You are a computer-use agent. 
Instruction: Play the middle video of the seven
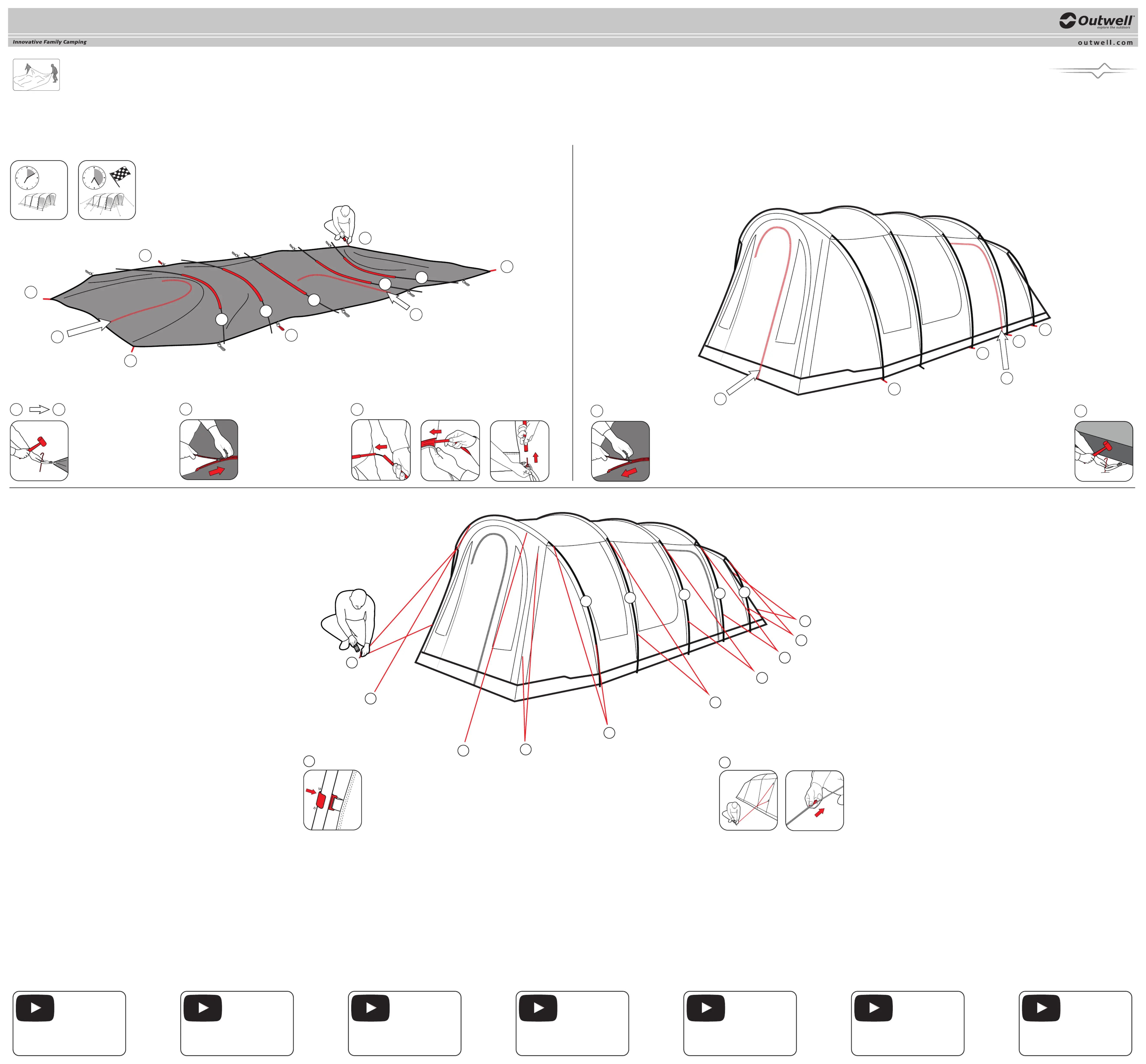538,1008
